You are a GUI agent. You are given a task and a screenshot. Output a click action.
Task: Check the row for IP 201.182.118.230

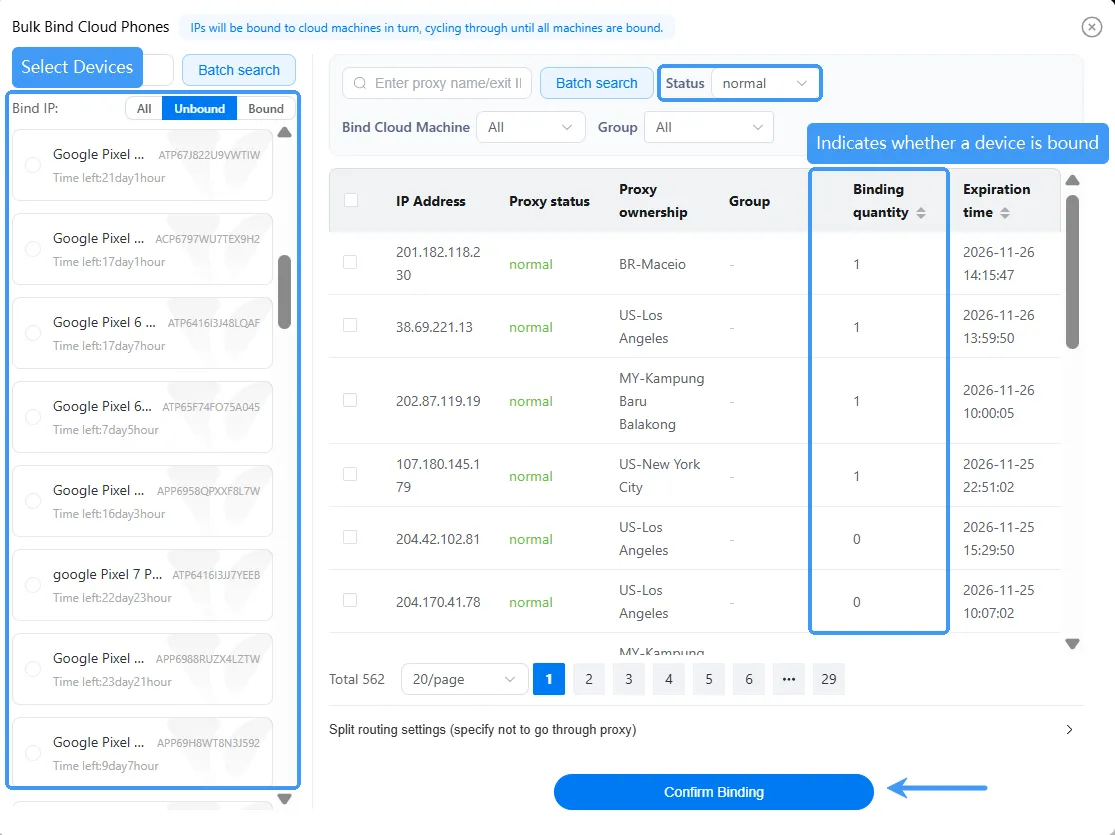(350, 262)
